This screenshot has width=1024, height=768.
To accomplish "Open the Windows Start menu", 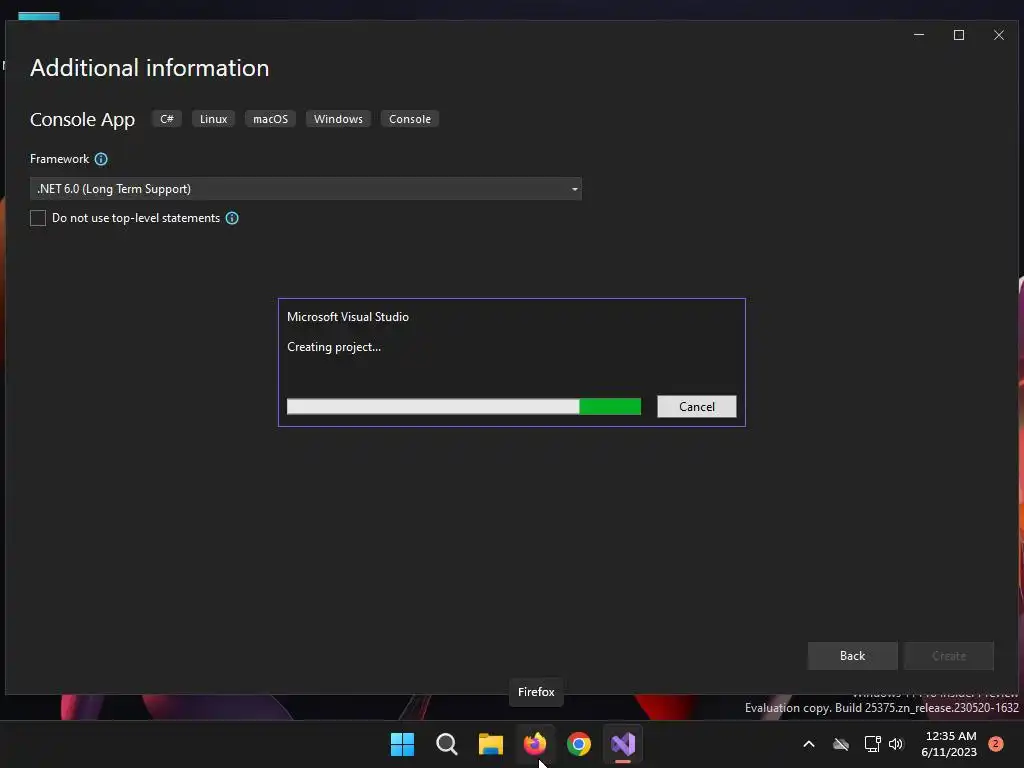I will (402, 744).
